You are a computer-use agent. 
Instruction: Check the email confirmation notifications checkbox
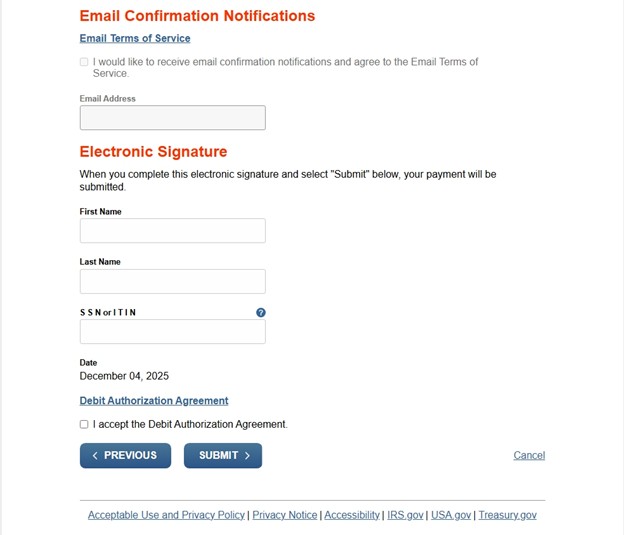(84, 62)
